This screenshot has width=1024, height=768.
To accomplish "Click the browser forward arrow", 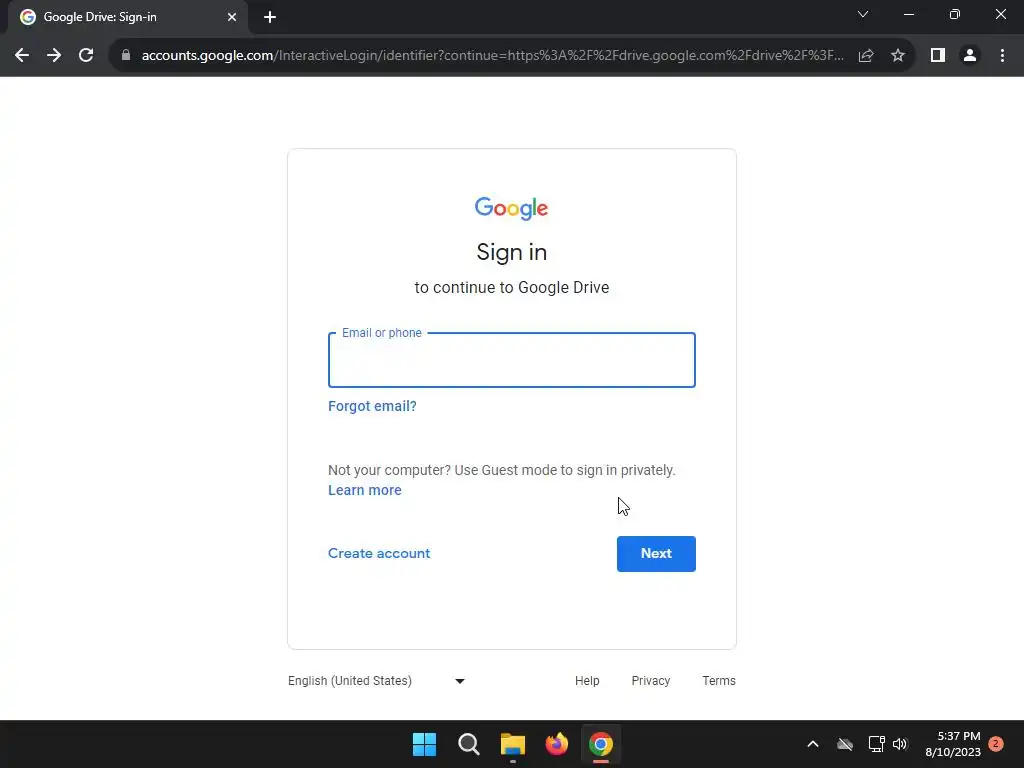I will (x=54, y=56).
